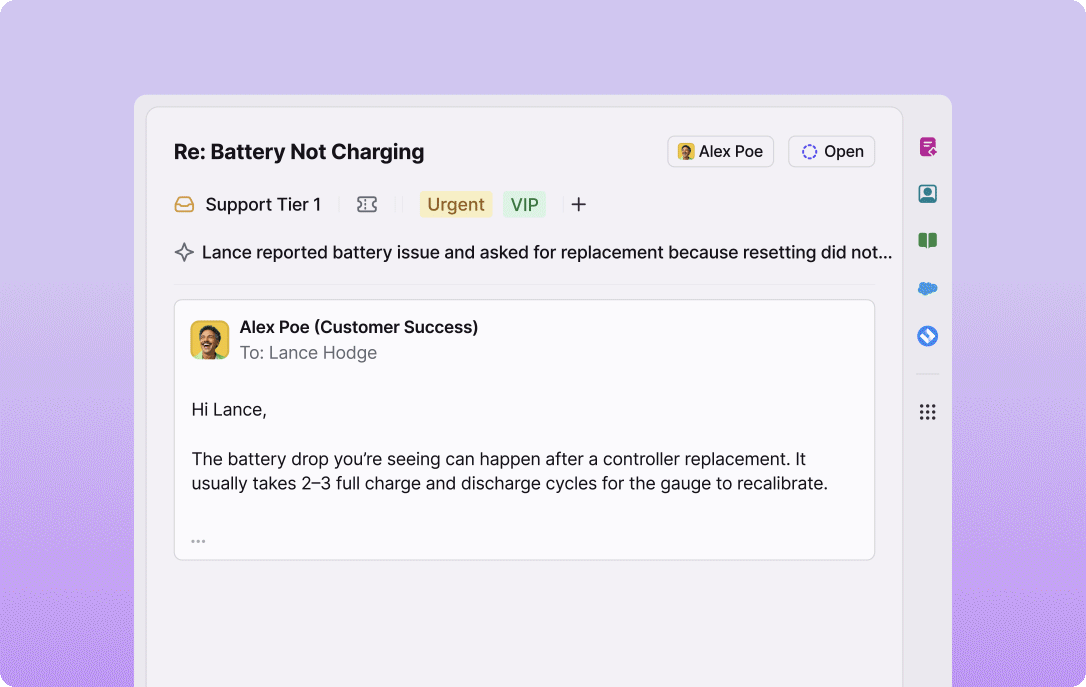Open the AI notes sidebar icon

coord(928,148)
